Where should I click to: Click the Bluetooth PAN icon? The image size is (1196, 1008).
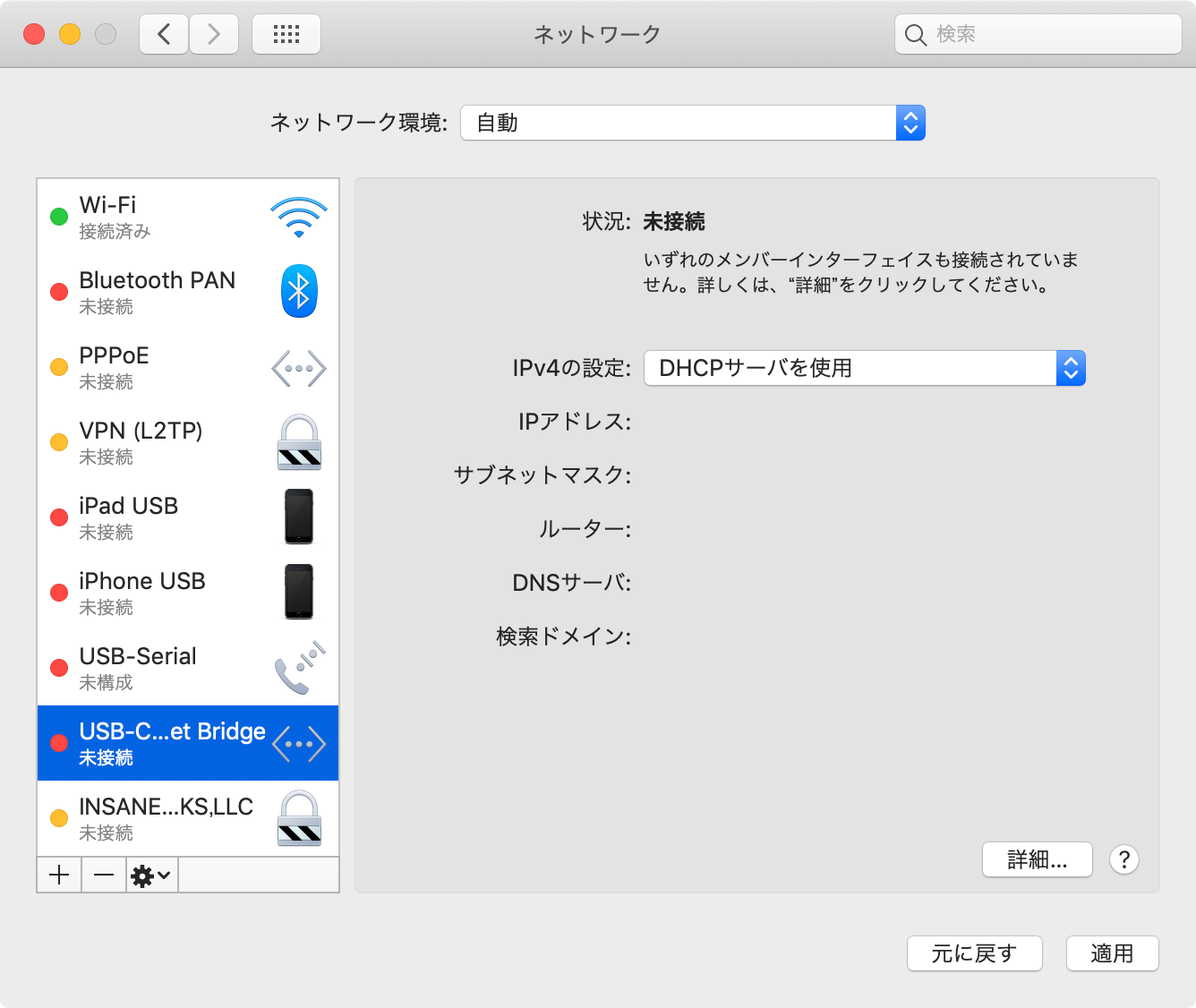tap(299, 291)
